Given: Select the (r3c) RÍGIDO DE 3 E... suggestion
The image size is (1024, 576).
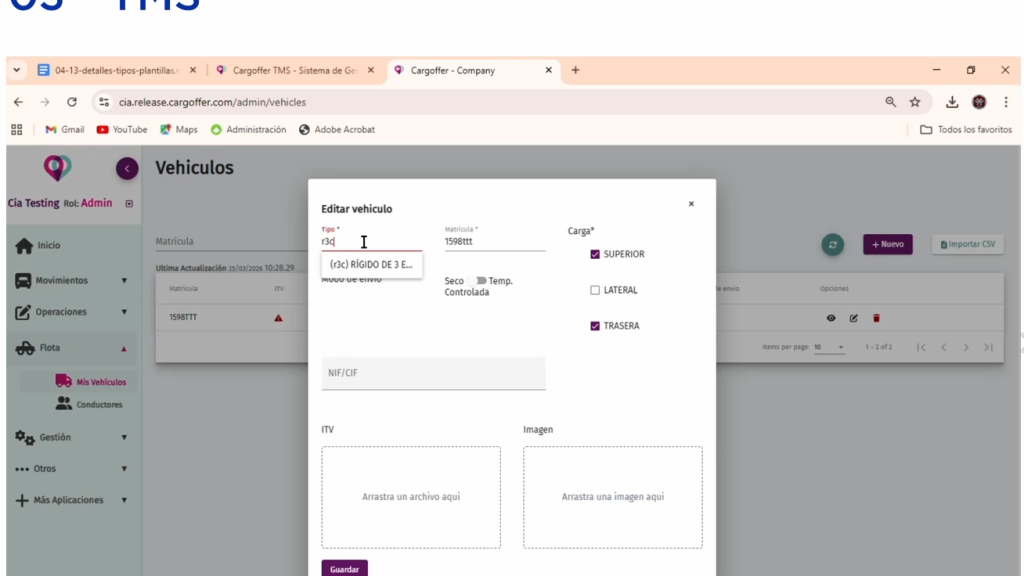Looking at the screenshot, I should (x=371, y=265).
